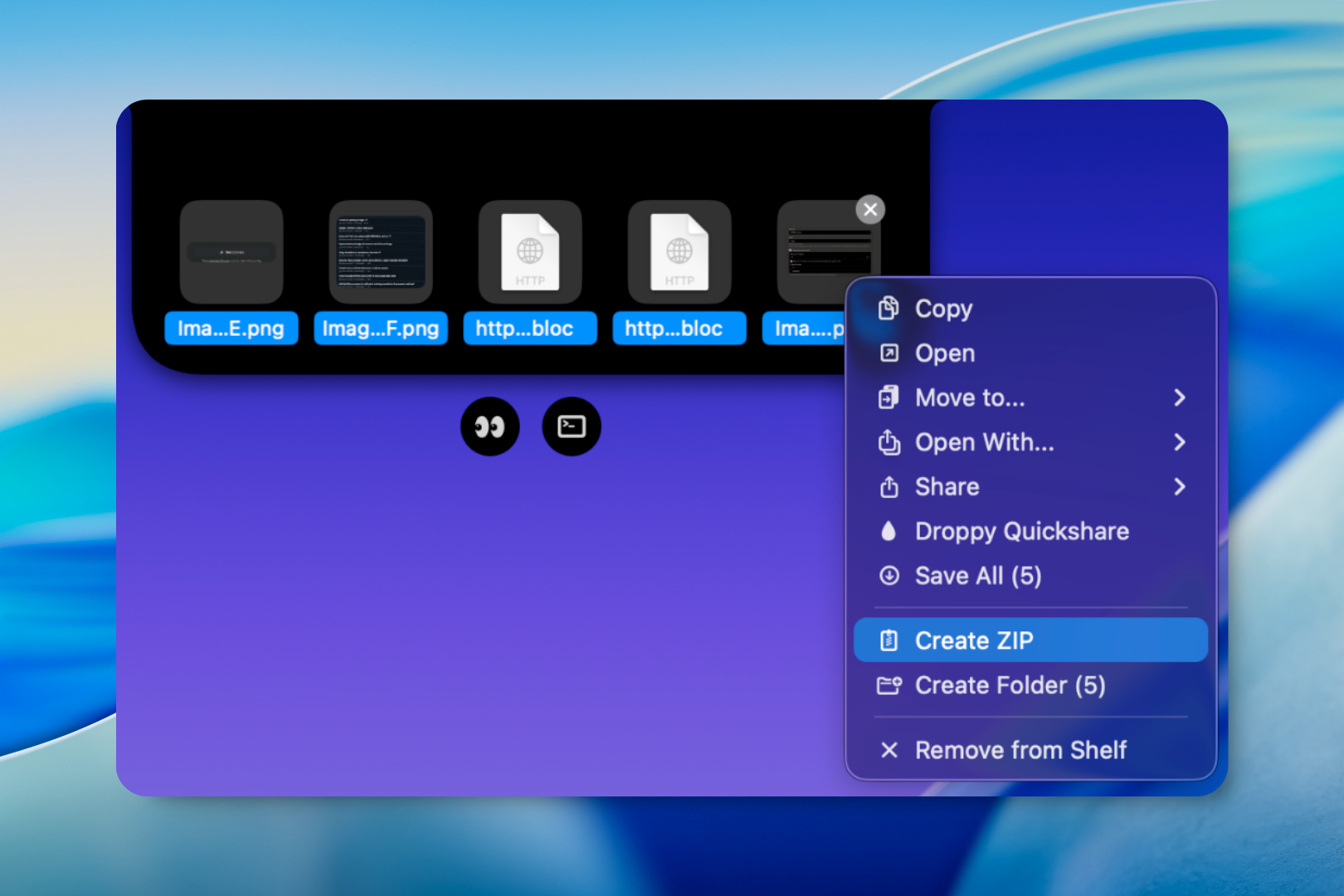
Task: Select Create Folder (5) menu entry
Action: point(1010,685)
